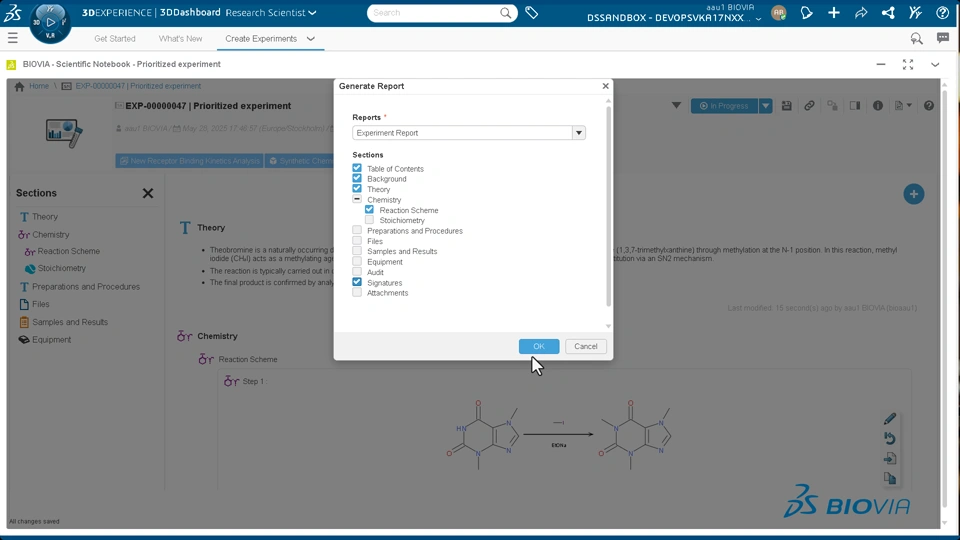Click the plus add icon in the top bar

[833, 13]
